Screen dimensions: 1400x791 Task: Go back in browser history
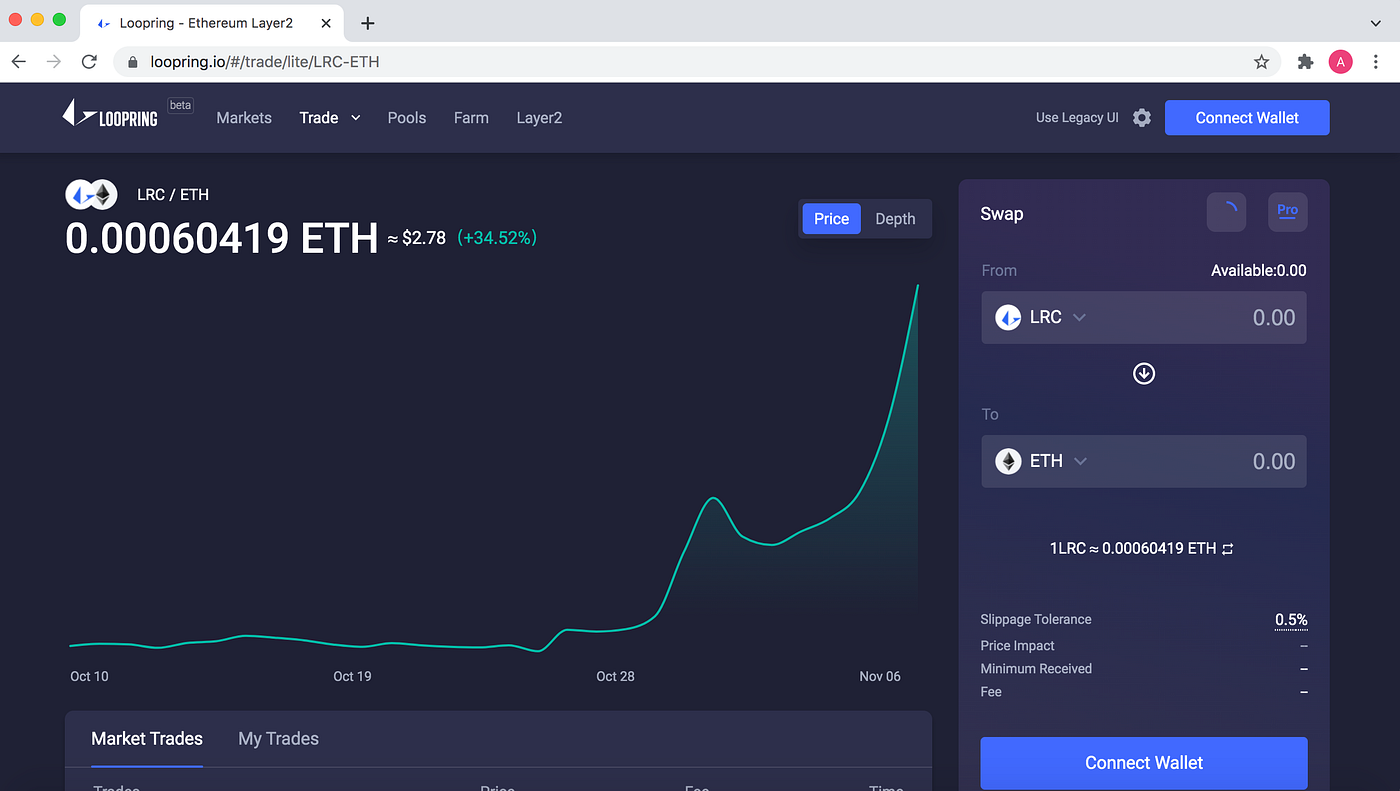18,62
